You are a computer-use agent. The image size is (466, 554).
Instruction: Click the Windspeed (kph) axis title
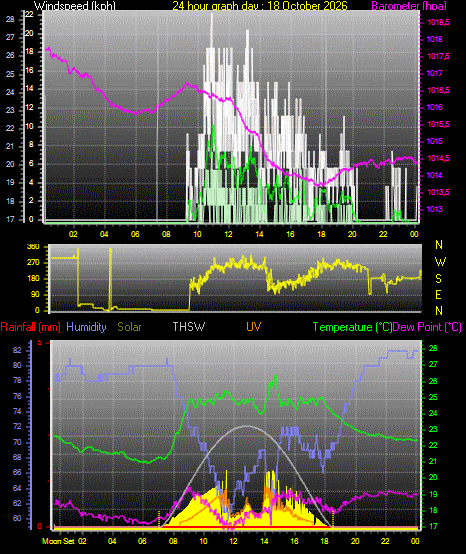pyautogui.click(x=75, y=6)
